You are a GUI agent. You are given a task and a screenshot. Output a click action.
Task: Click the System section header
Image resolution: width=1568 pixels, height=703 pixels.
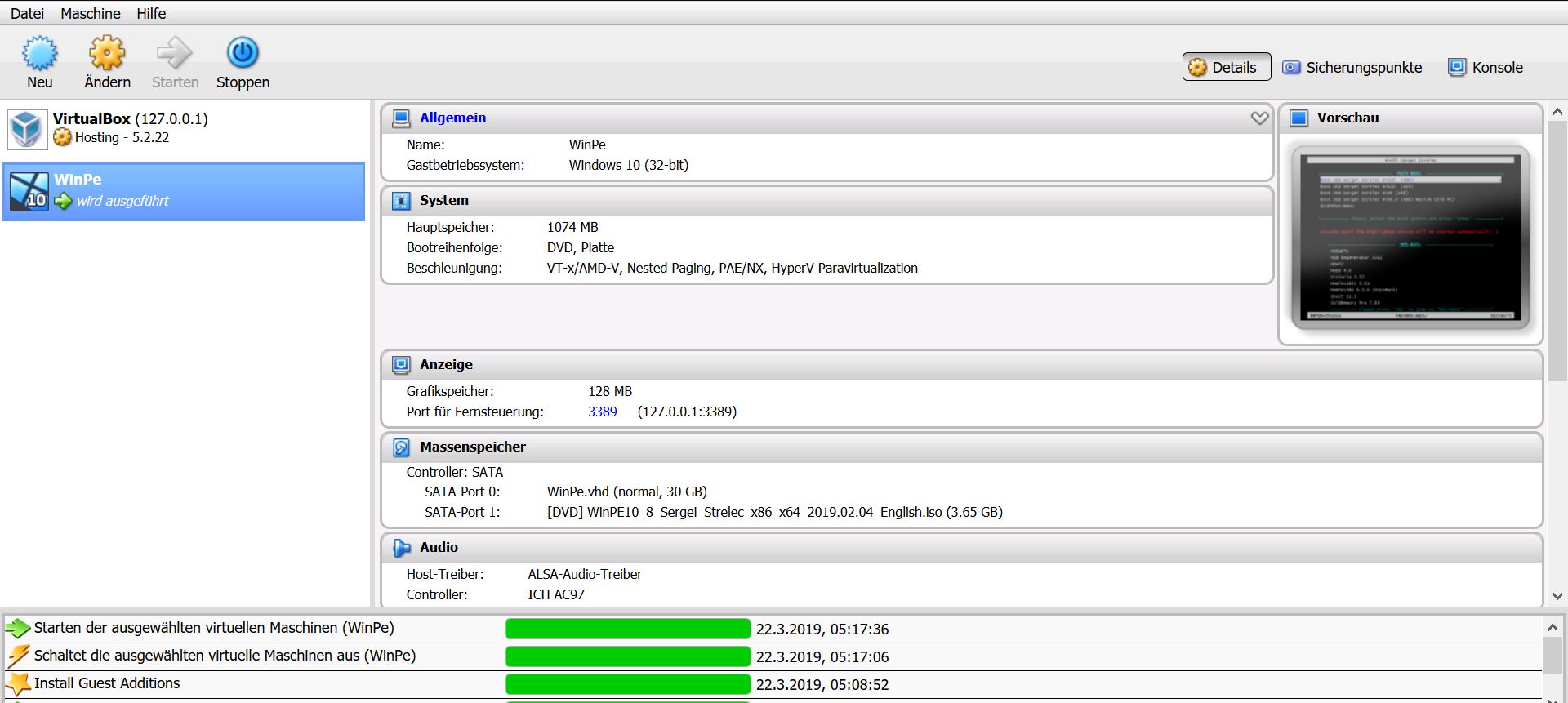[827, 201]
